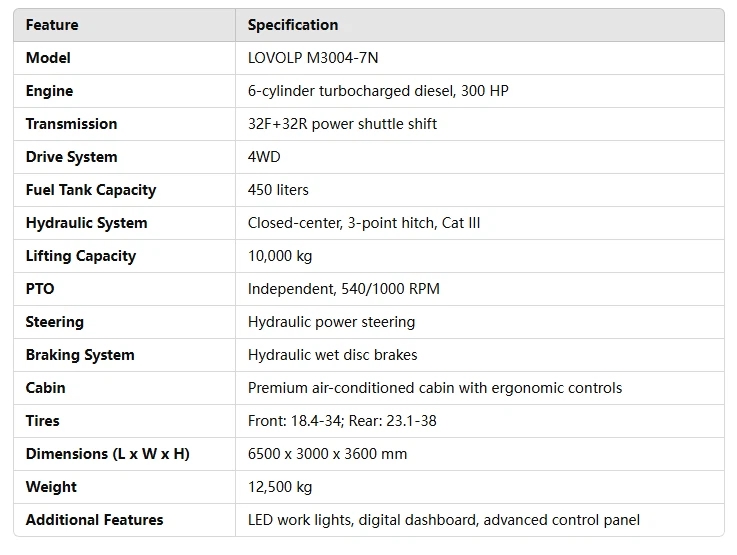Select the "PTO" feature label
The height and width of the screenshot is (555, 737).
click(x=40, y=289)
